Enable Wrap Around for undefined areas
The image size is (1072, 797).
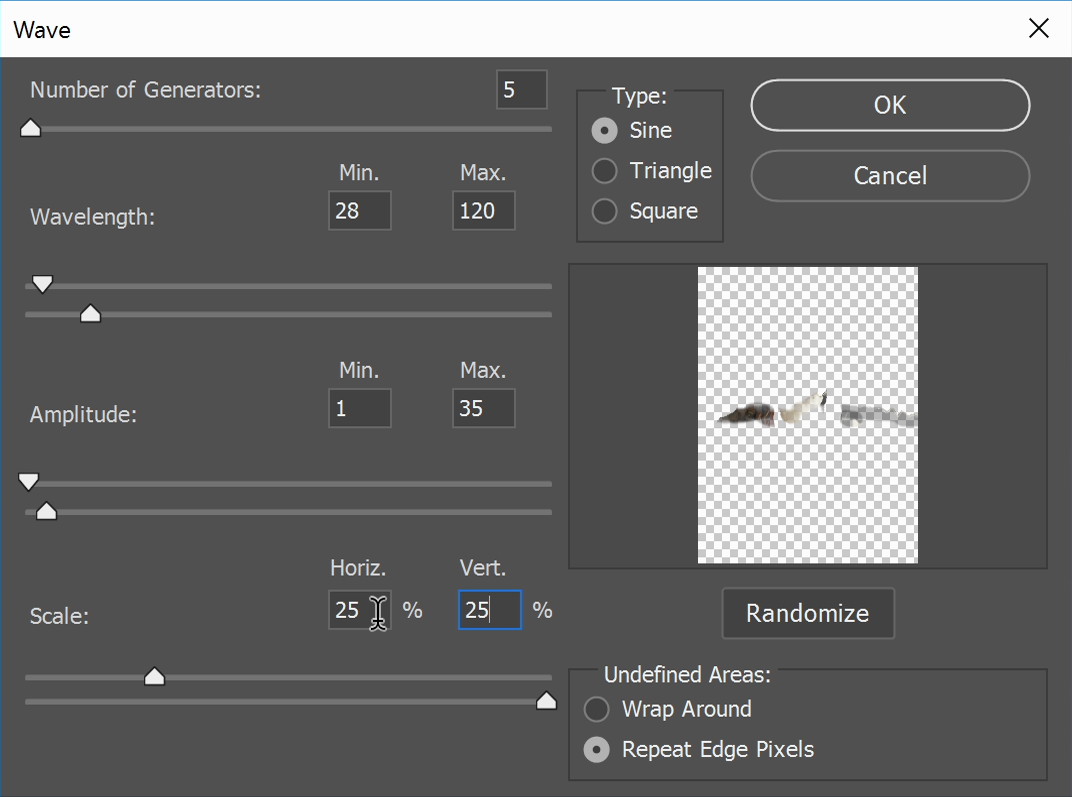click(x=597, y=709)
